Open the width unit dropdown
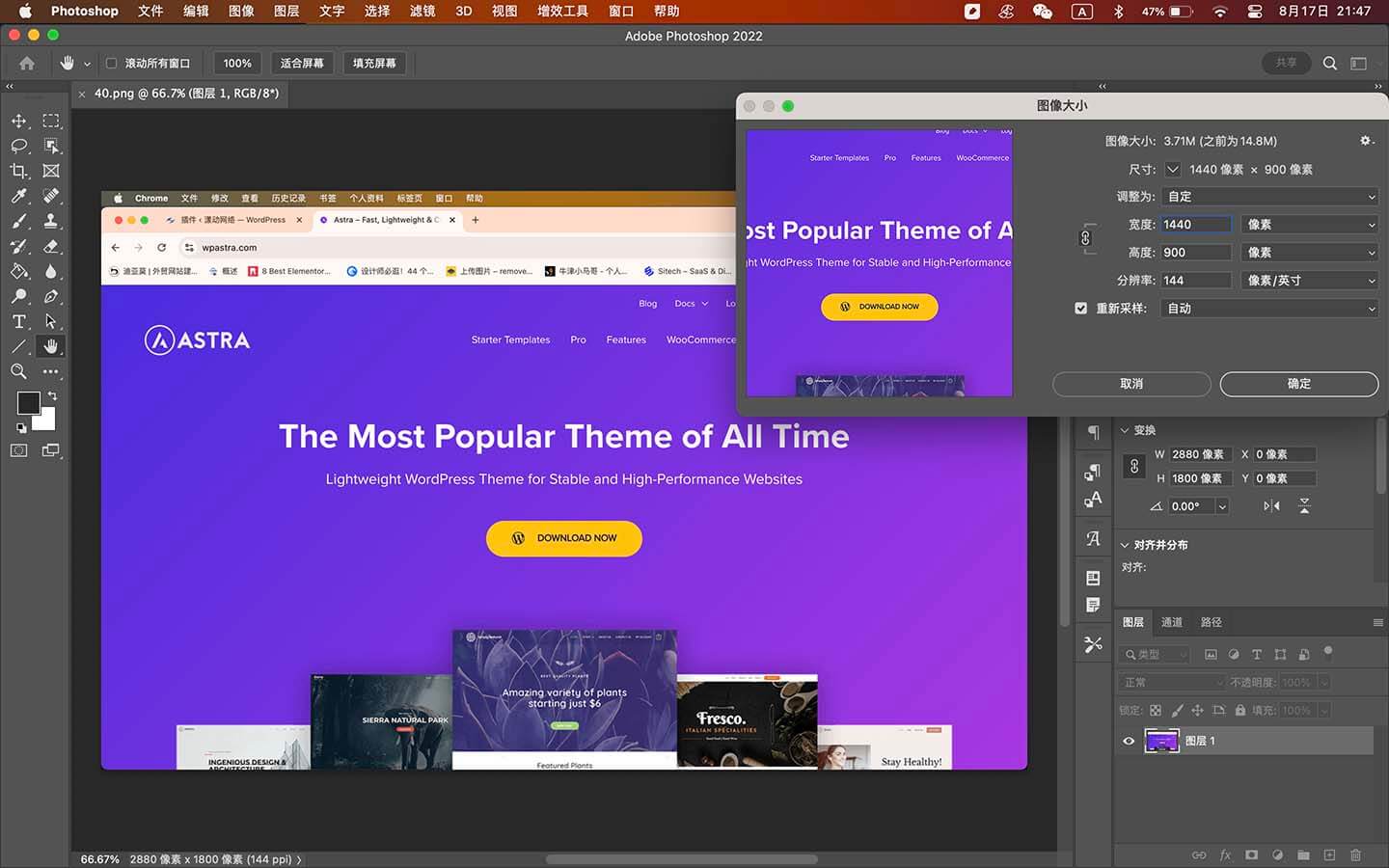The width and height of the screenshot is (1389, 868). [1309, 225]
